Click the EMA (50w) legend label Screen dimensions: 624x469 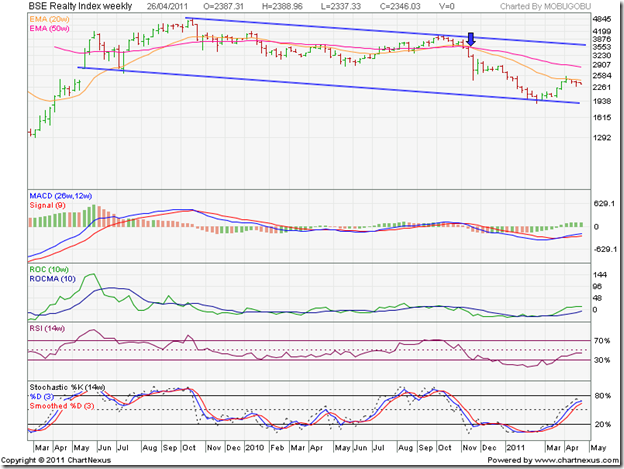[x=49, y=29]
